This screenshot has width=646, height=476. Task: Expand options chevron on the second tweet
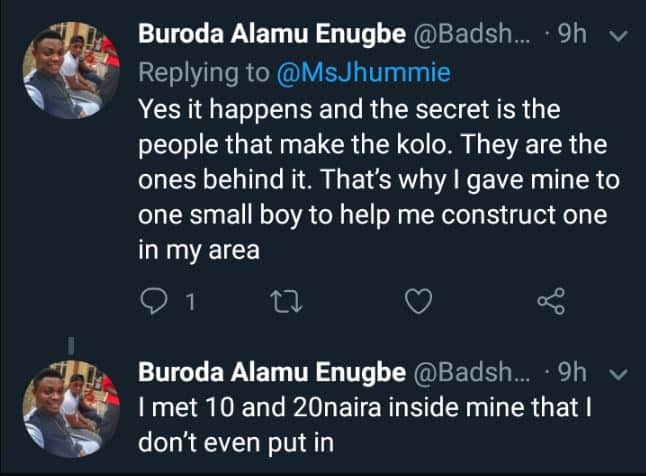(616, 375)
